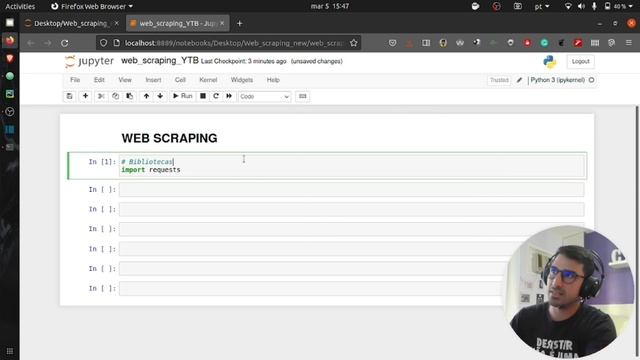The image size is (640, 360).
Task: Move selected cell down arrow
Action: coord(160,96)
